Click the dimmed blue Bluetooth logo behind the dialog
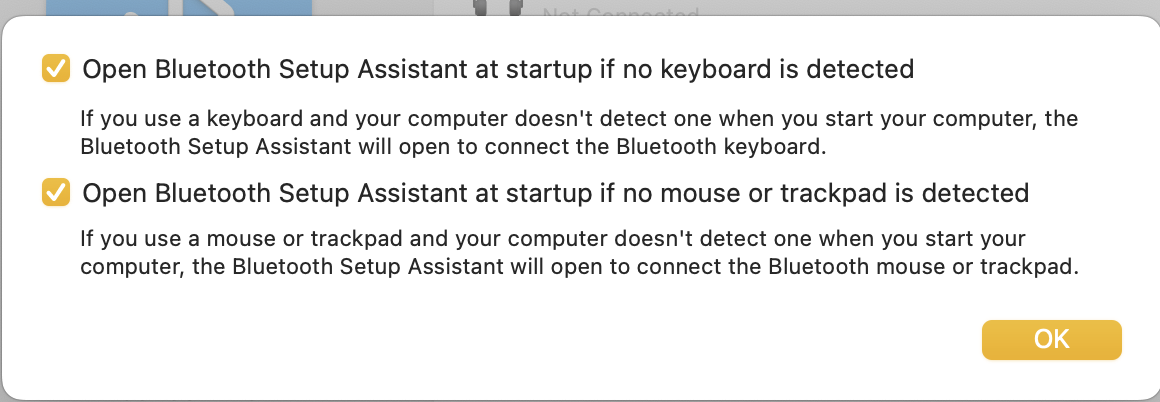Screen dimensions: 1160x402 (x=178, y=7)
